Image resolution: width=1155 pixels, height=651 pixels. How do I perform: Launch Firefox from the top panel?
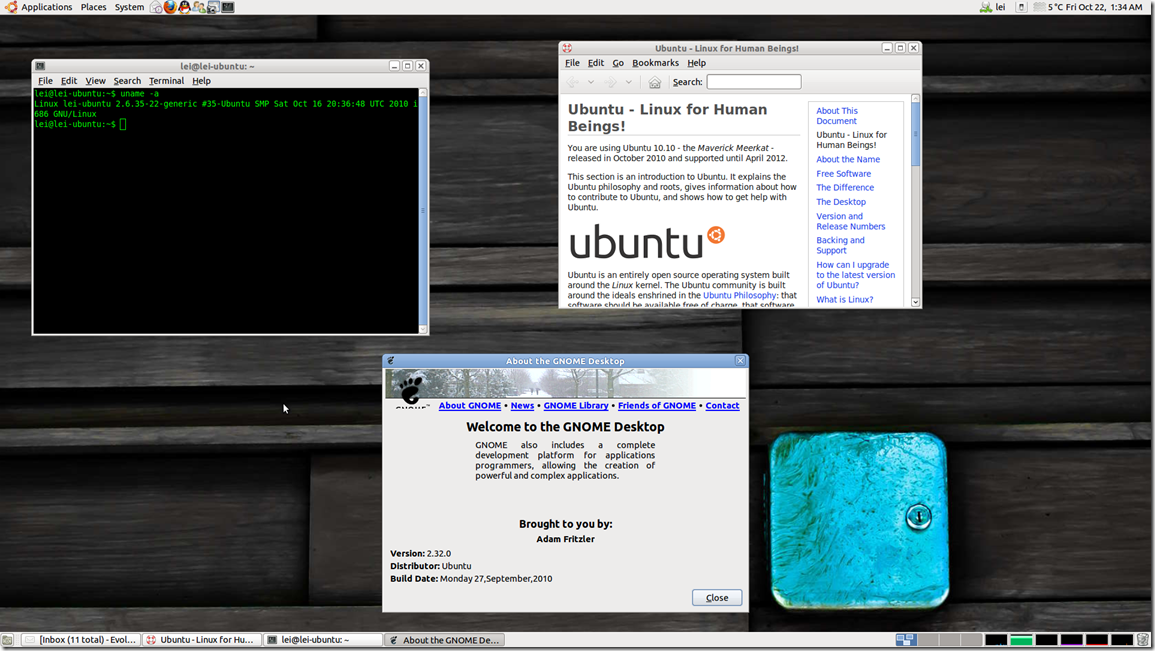click(x=170, y=7)
